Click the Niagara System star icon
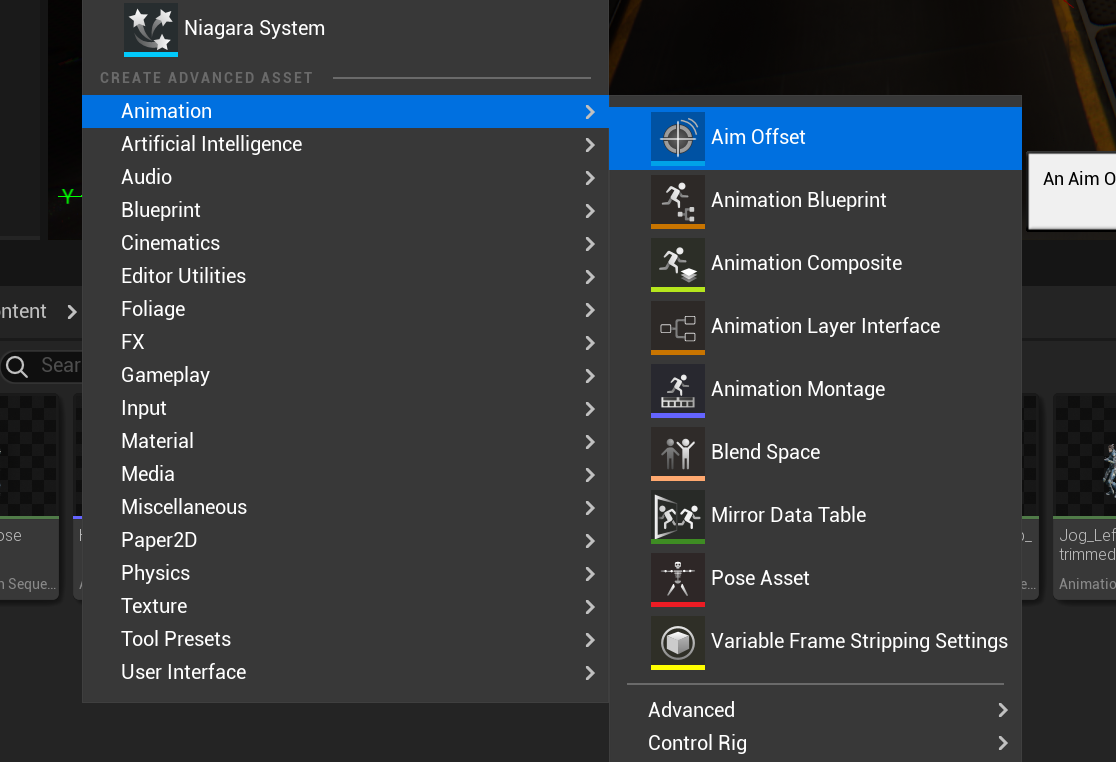Screen dimensions: 1116x762 (x=151, y=29)
